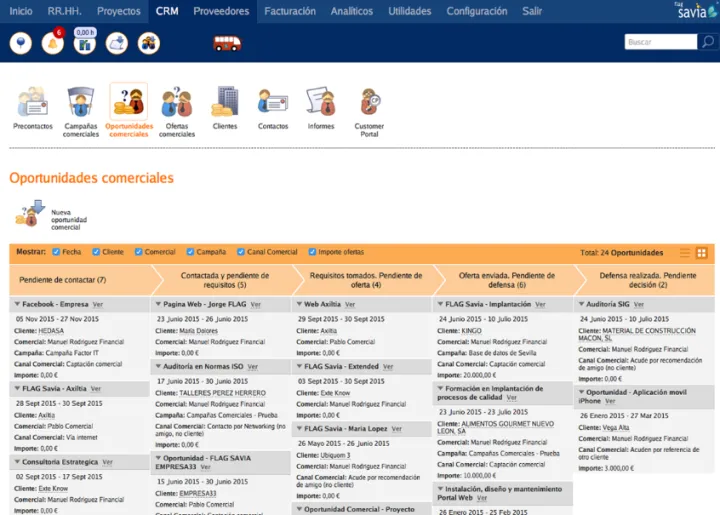Uncheck the Fecha checkbox
The width and height of the screenshot is (720, 515).
pyautogui.click(x=55, y=252)
